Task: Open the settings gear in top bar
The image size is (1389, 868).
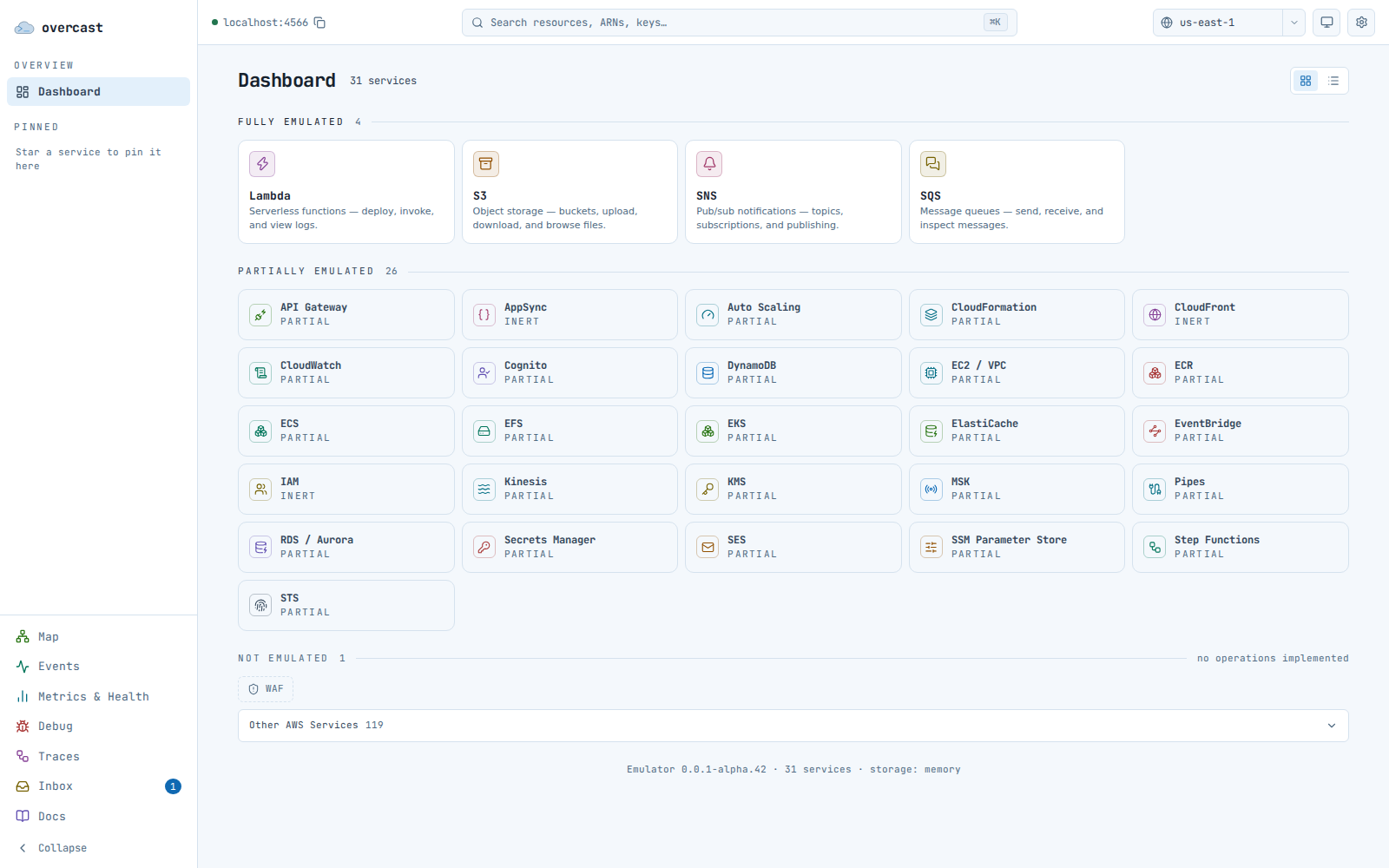Action: (x=1361, y=23)
